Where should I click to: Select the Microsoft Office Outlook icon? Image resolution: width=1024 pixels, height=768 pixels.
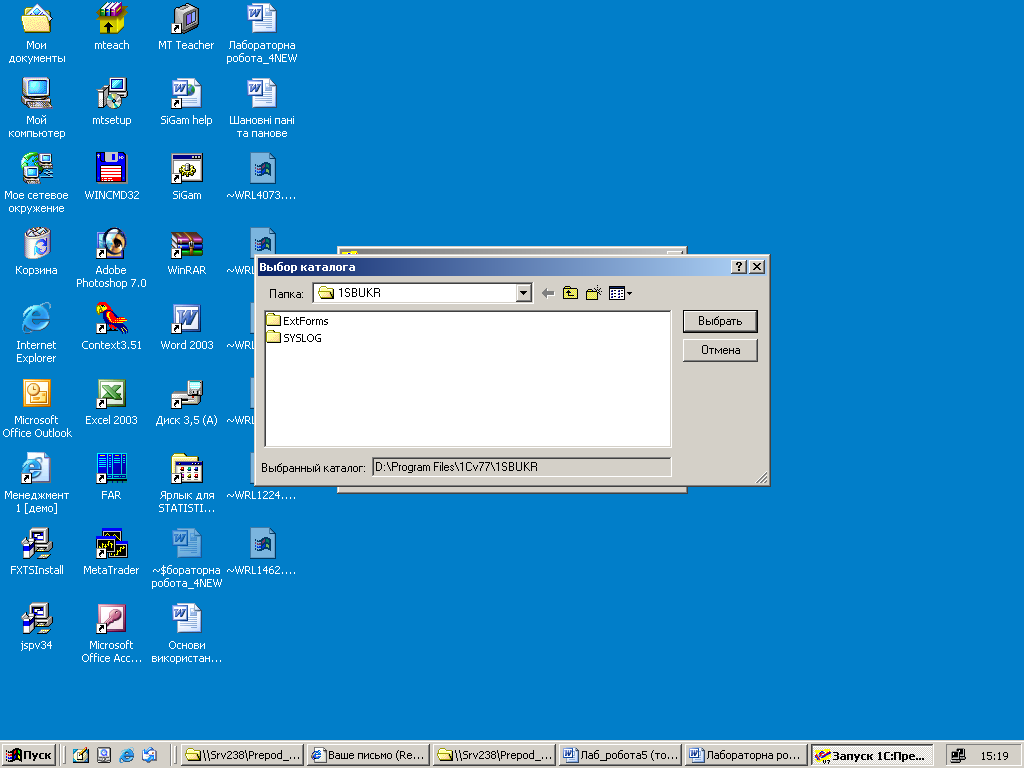click(37, 408)
